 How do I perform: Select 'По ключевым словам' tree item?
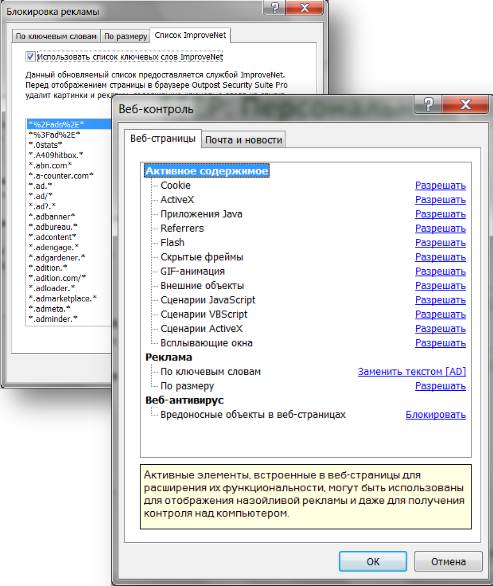coord(210,371)
